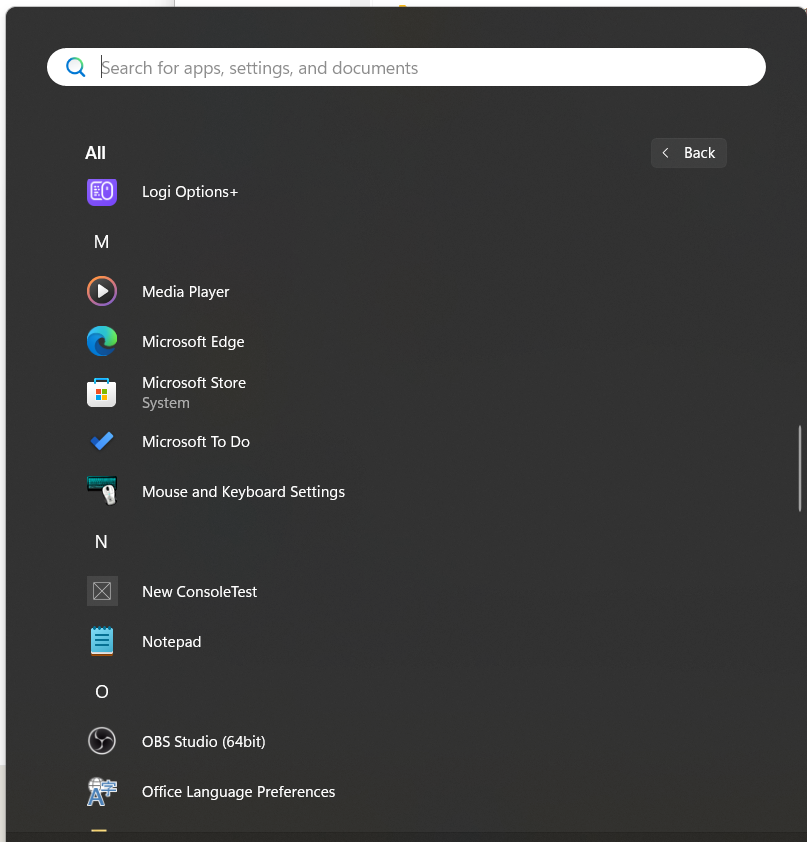Select the "OBS Studio (64bit)" label

click(203, 742)
